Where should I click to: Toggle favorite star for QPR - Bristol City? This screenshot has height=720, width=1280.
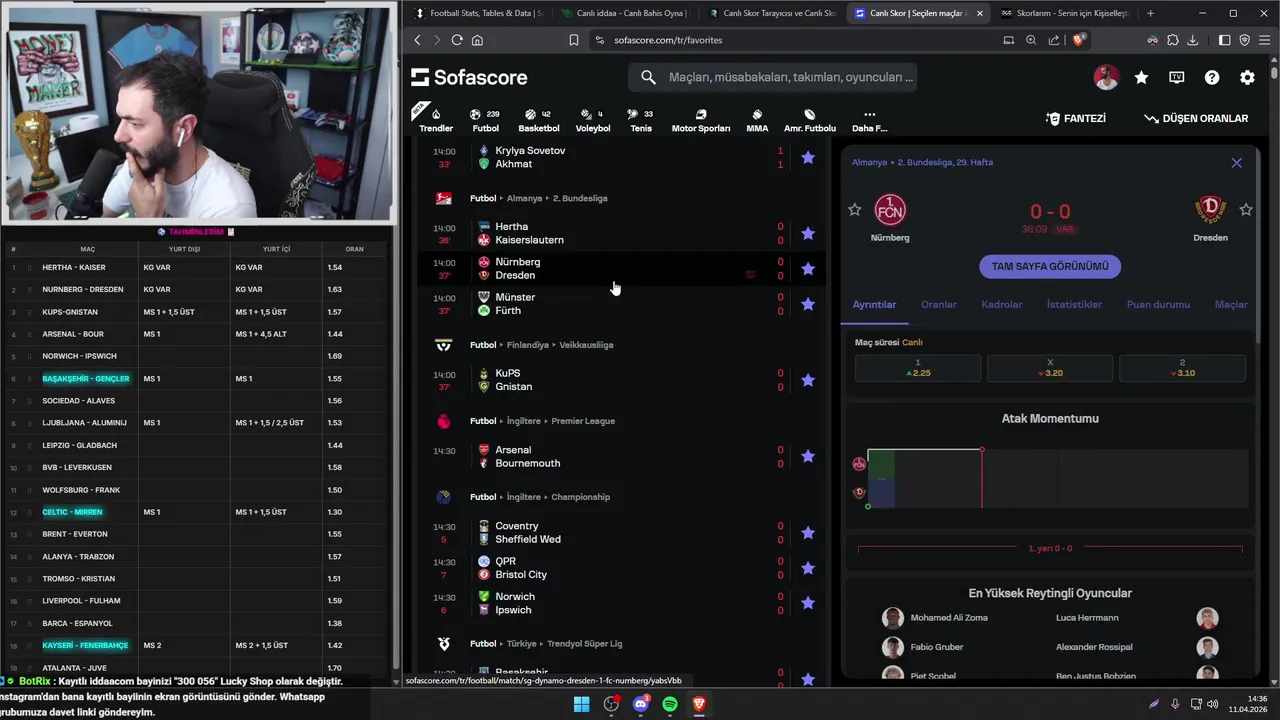point(808,568)
